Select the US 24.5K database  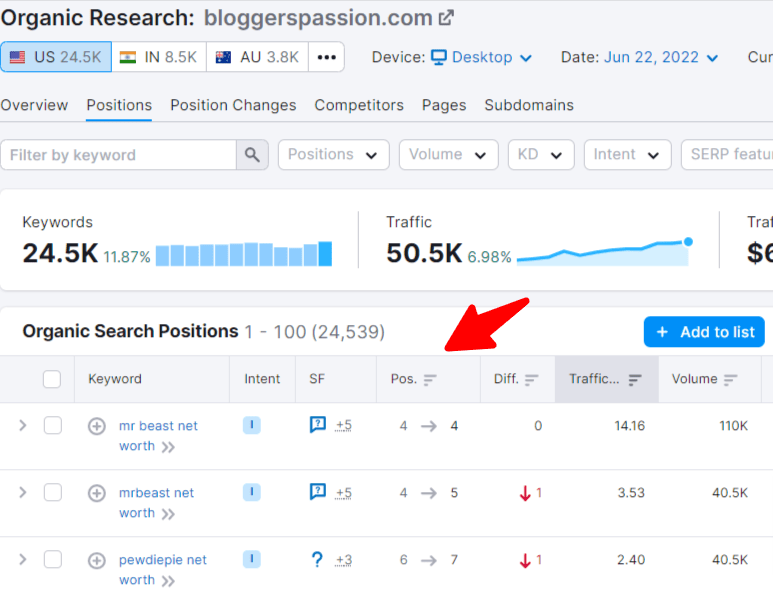click(56, 57)
